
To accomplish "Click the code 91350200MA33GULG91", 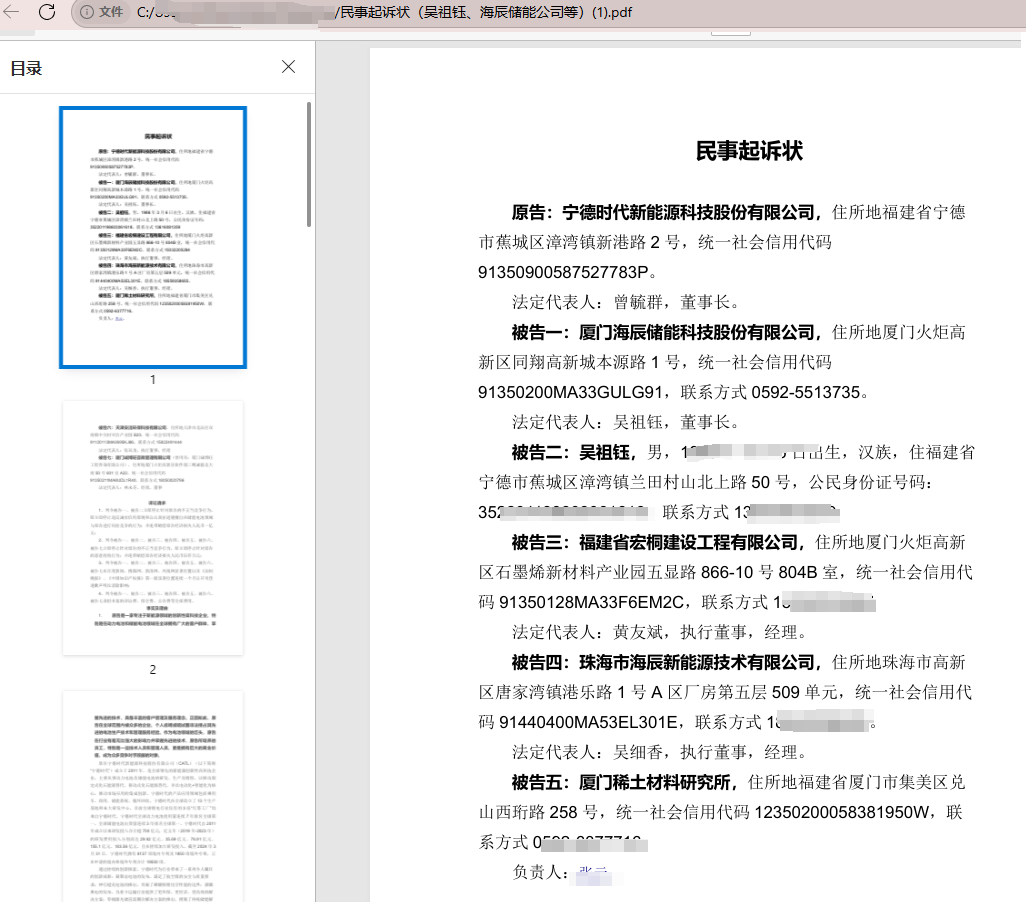I will pyautogui.click(x=570, y=393).
